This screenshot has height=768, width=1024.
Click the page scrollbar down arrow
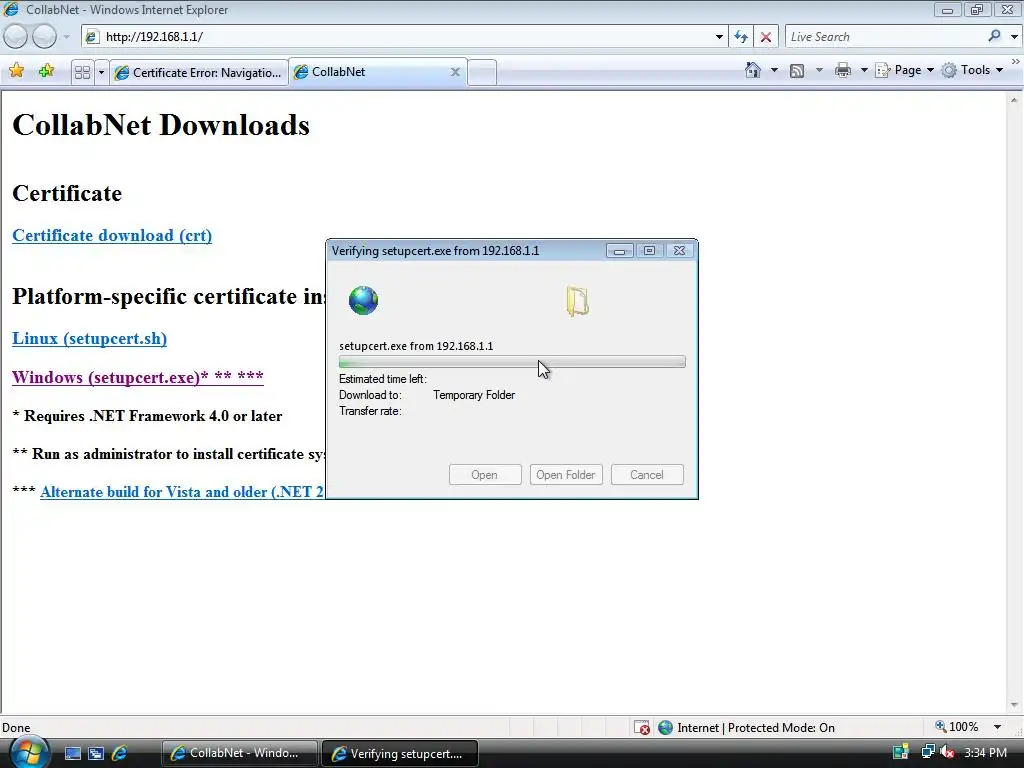tap(1014, 705)
